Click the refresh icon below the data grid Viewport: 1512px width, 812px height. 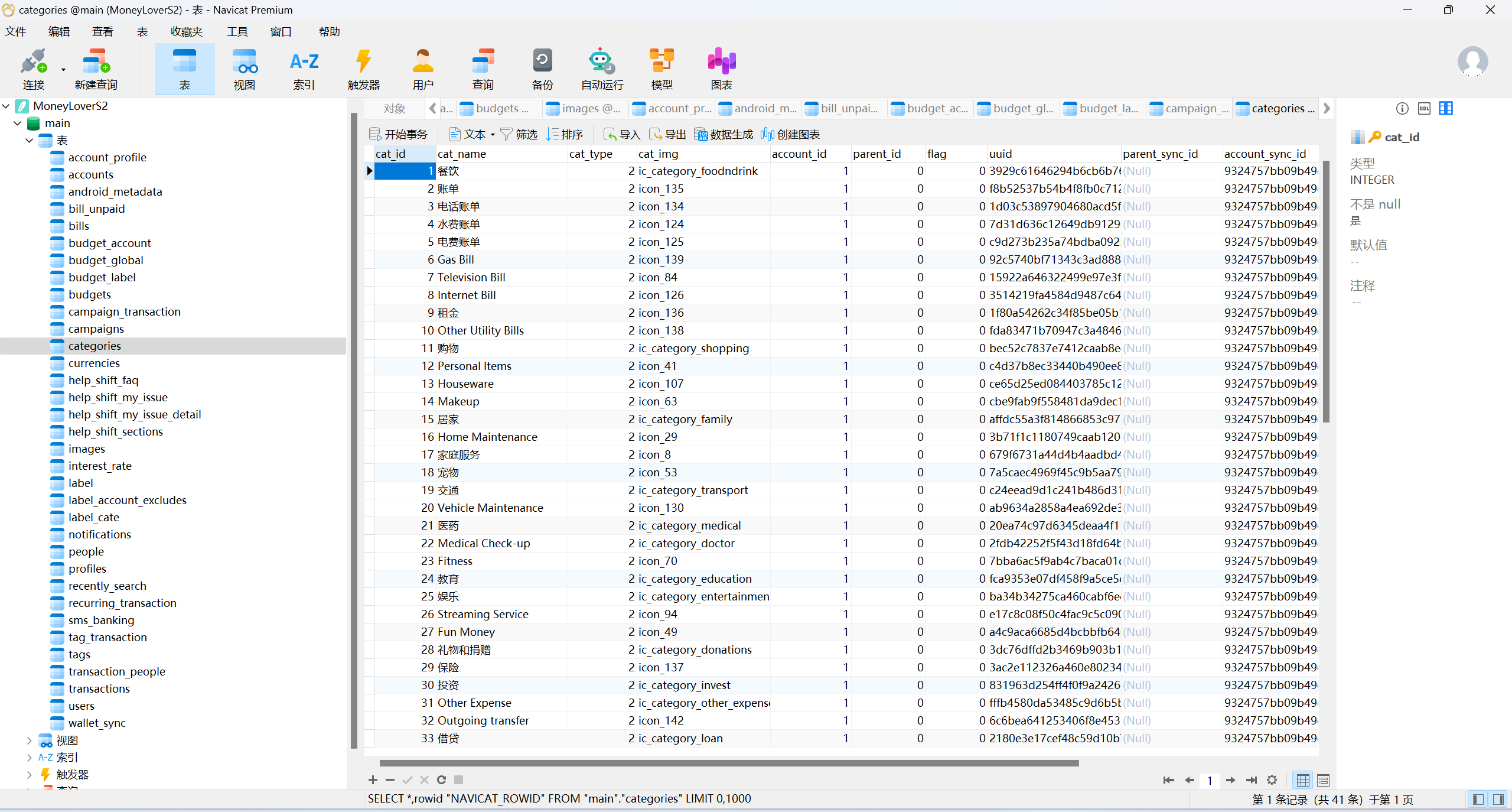(441, 780)
